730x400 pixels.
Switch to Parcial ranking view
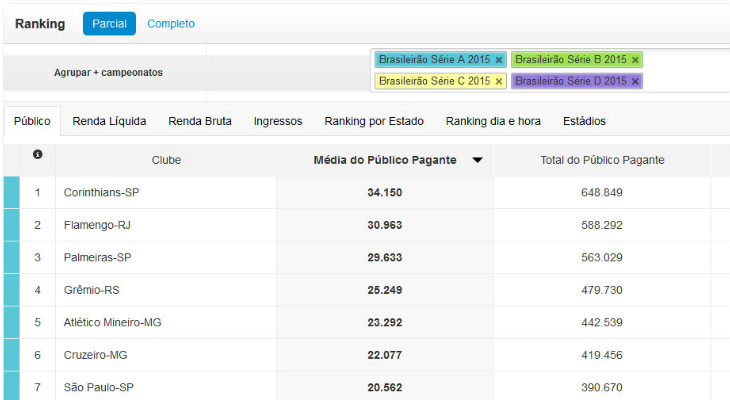(109, 24)
